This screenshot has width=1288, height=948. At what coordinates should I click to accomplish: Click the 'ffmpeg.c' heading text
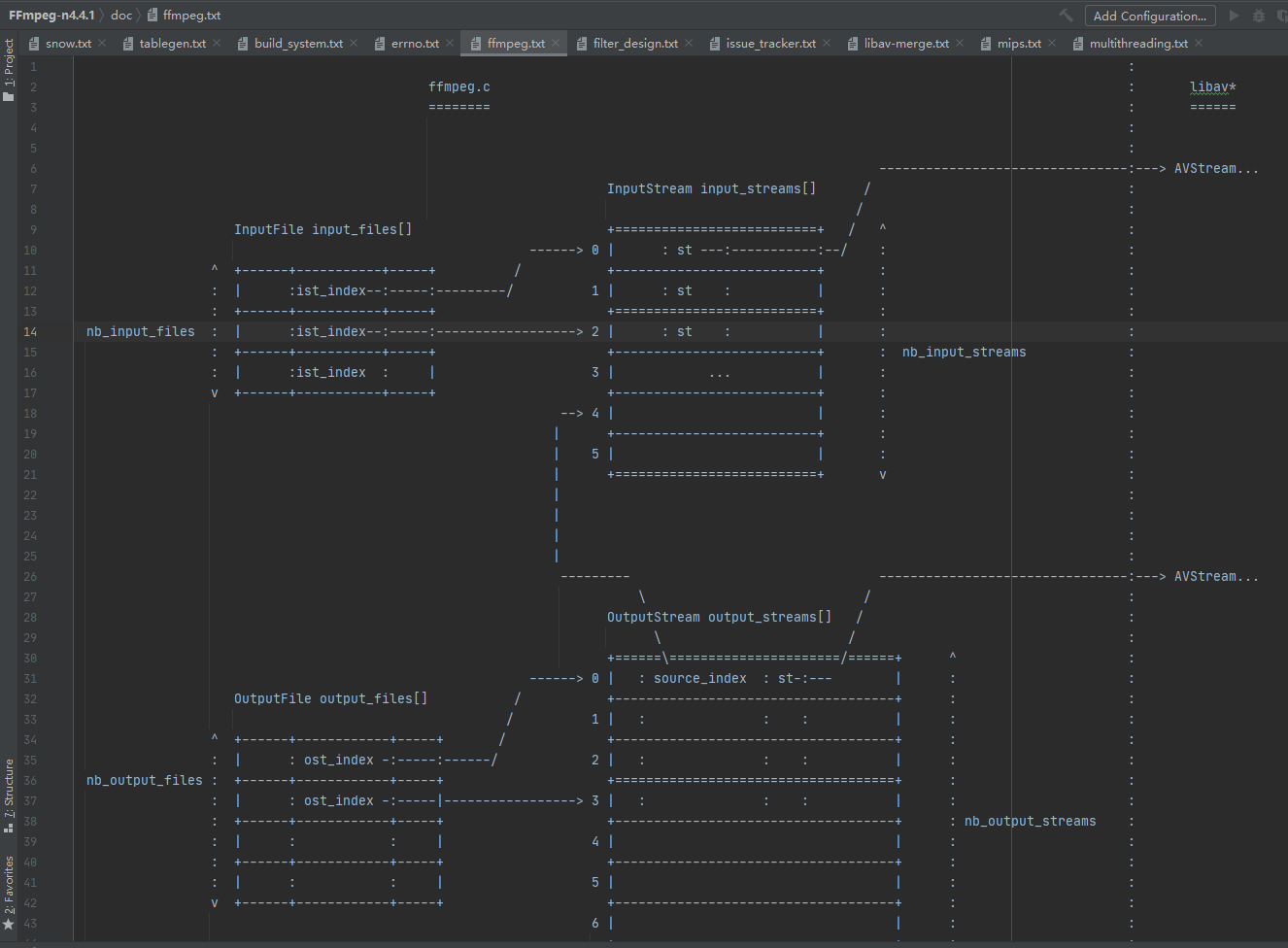click(x=459, y=86)
